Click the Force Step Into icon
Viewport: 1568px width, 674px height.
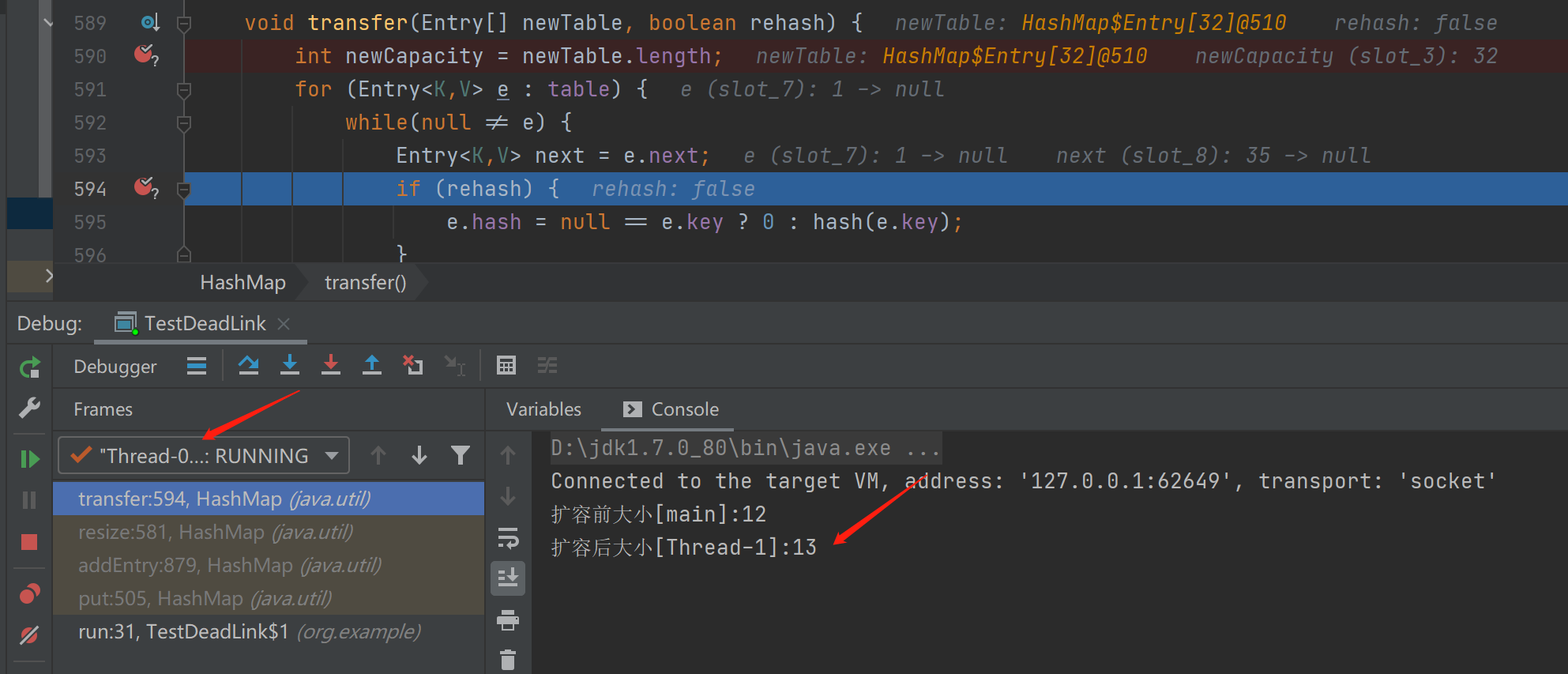331,365
